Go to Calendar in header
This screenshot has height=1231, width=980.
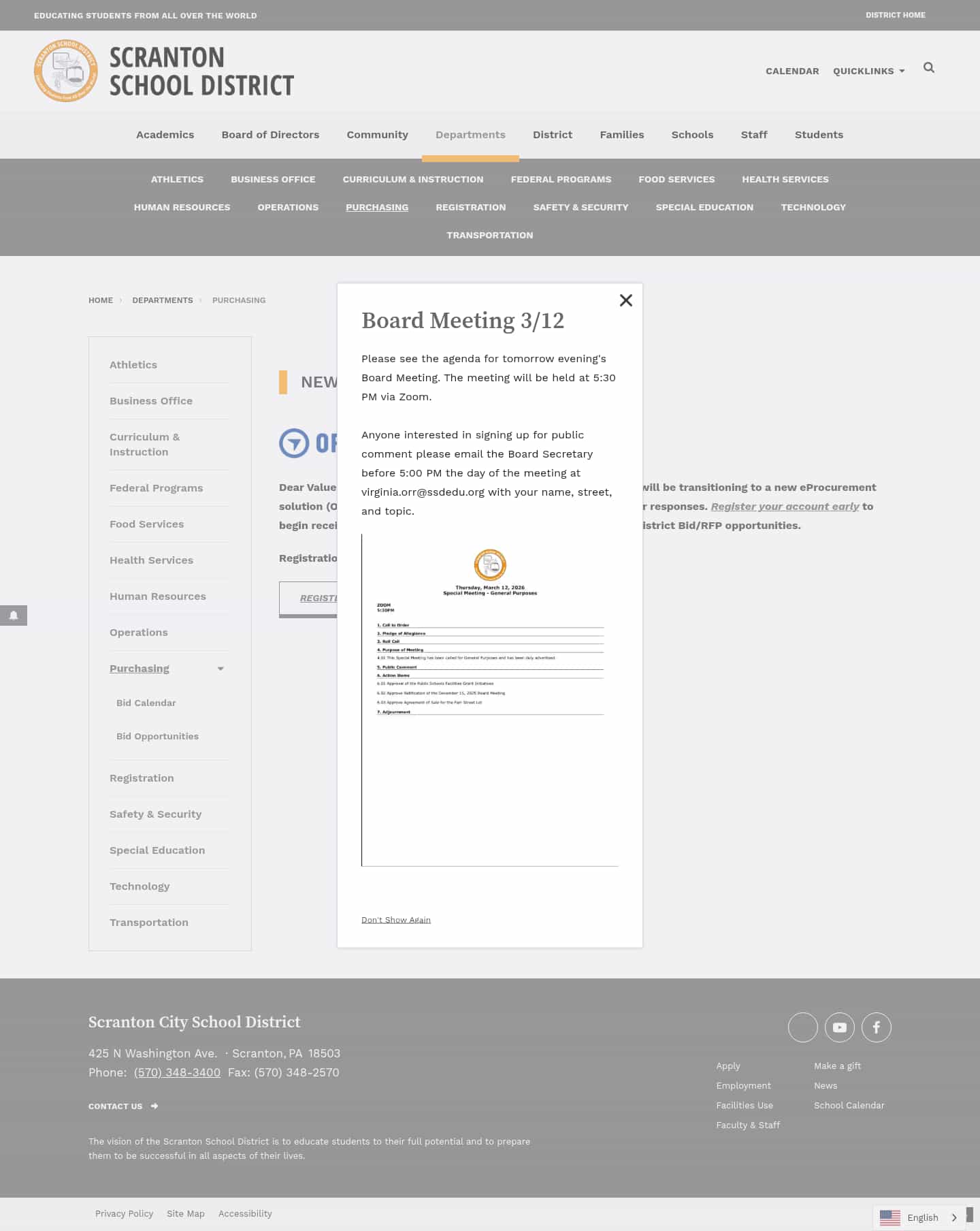pos(792,71)
